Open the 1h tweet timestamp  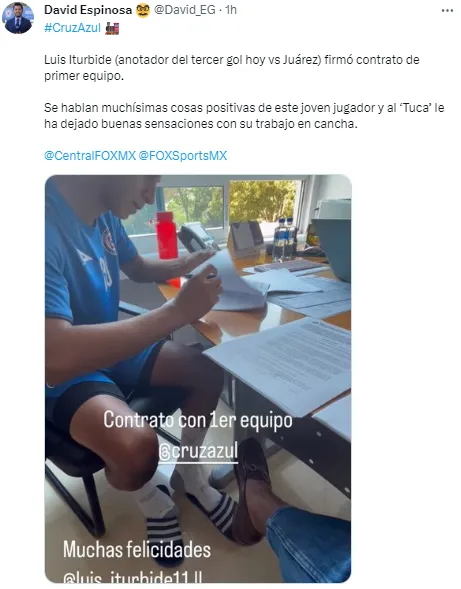[x=231, y=10]
